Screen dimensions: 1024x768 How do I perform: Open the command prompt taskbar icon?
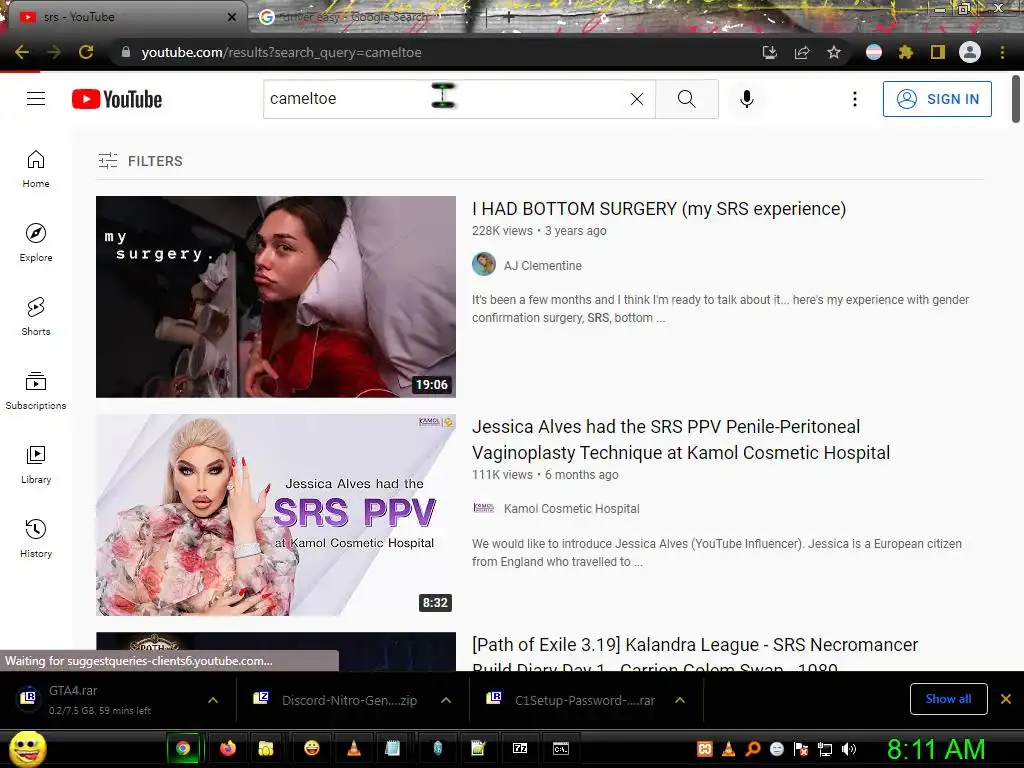pyautogui.click(x=561, y=748)
